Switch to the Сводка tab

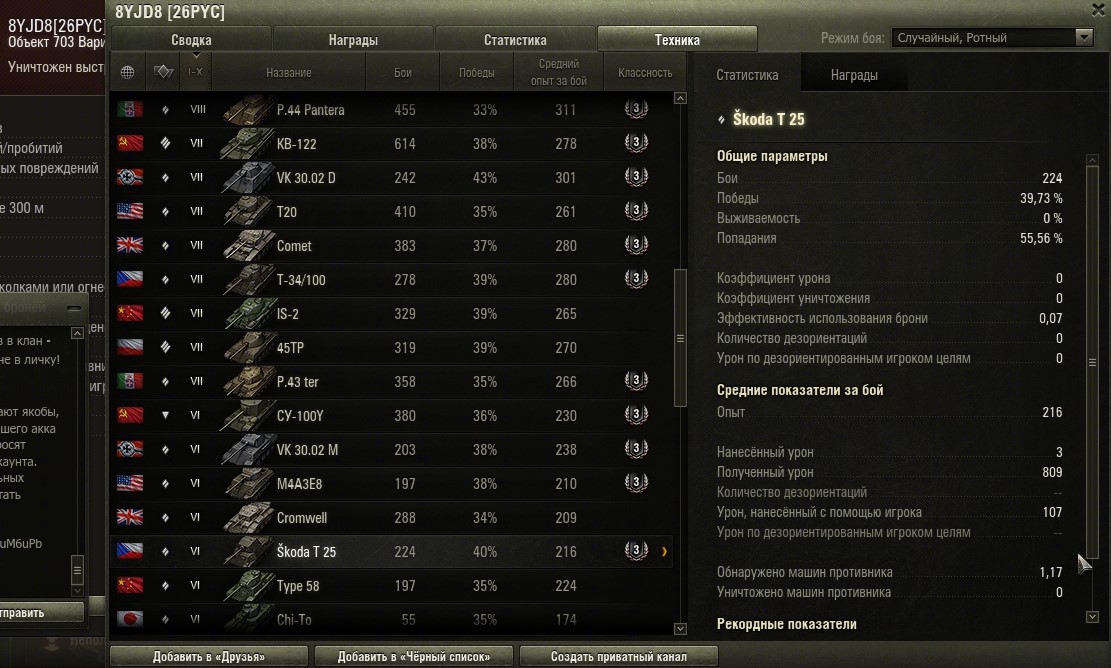(x=191, y=40)
